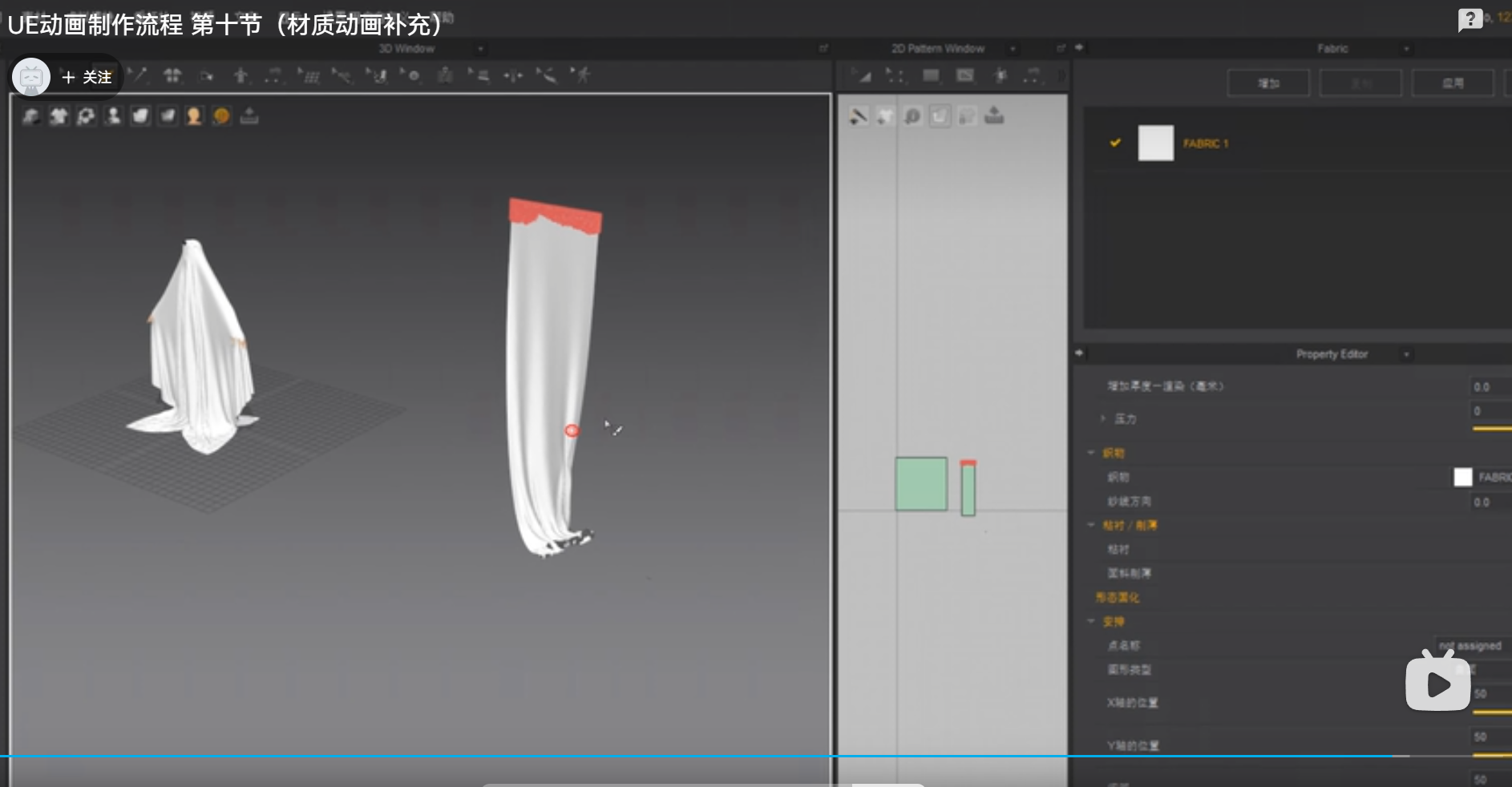The width and height of the screenshot is (1512, 787).
Task: Click the 增加 button in Fabric panel
Action: (x=1268, y=83)
